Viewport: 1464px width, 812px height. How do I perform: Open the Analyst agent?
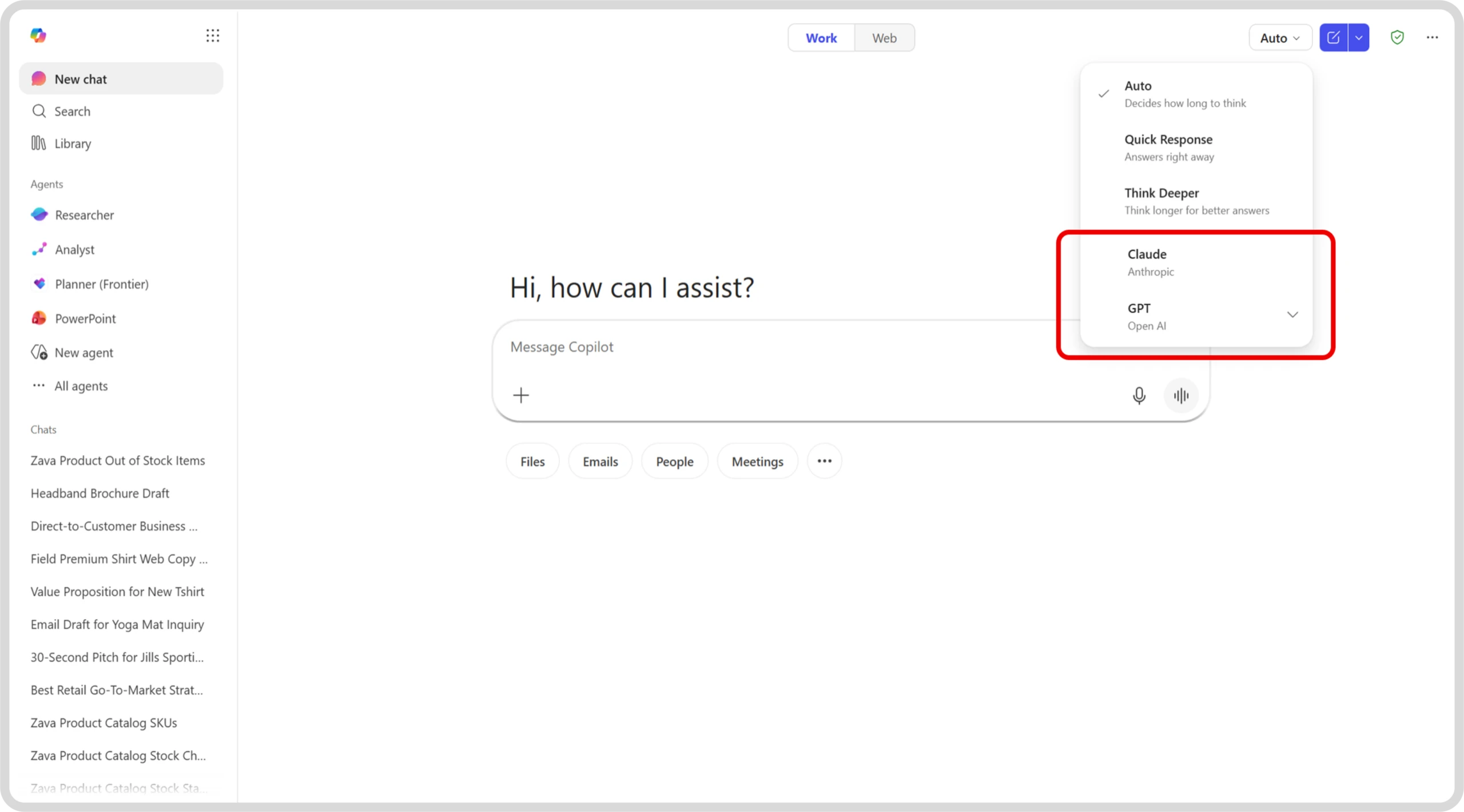pyautogui.click(x=121, y=249)
